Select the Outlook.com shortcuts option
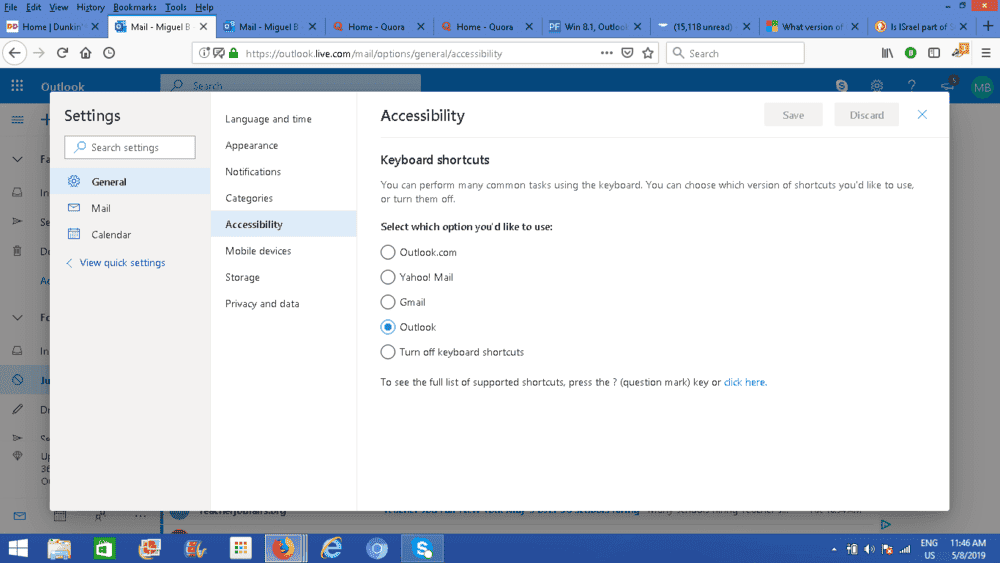1000x563 pixels. click(388, 252)
